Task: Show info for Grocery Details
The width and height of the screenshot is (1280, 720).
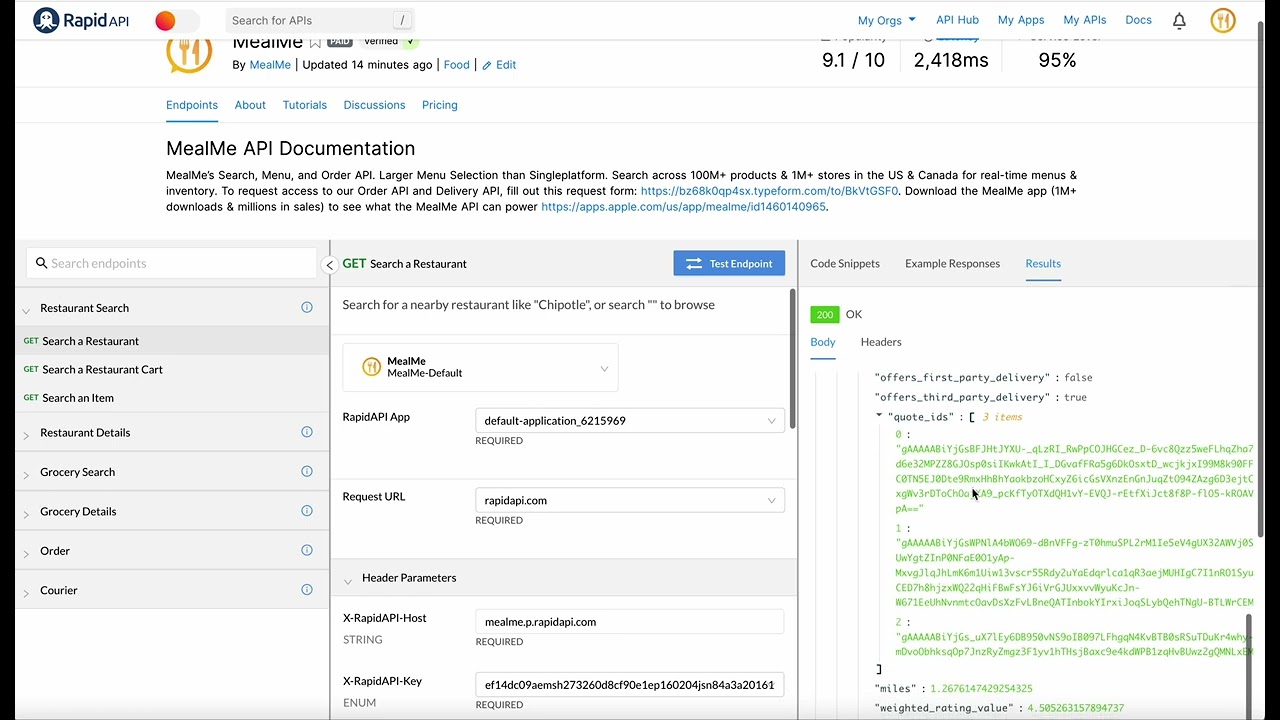Action: click(x=307, y=511)
